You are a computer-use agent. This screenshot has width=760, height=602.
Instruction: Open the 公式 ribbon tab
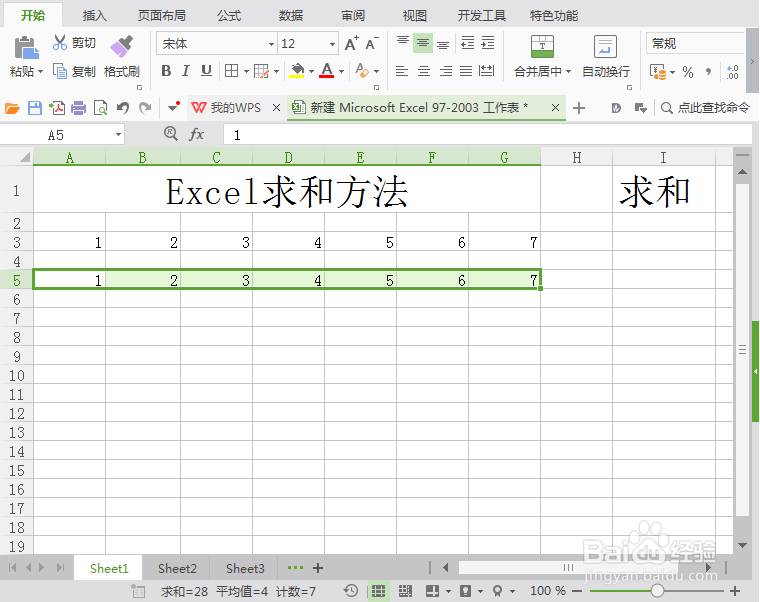[229, 16]
